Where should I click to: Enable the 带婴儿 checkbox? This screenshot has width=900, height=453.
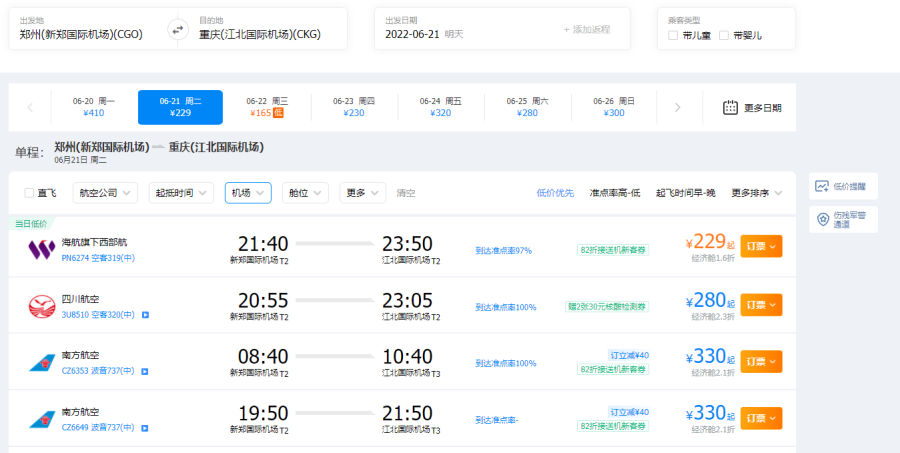point(724,35)
